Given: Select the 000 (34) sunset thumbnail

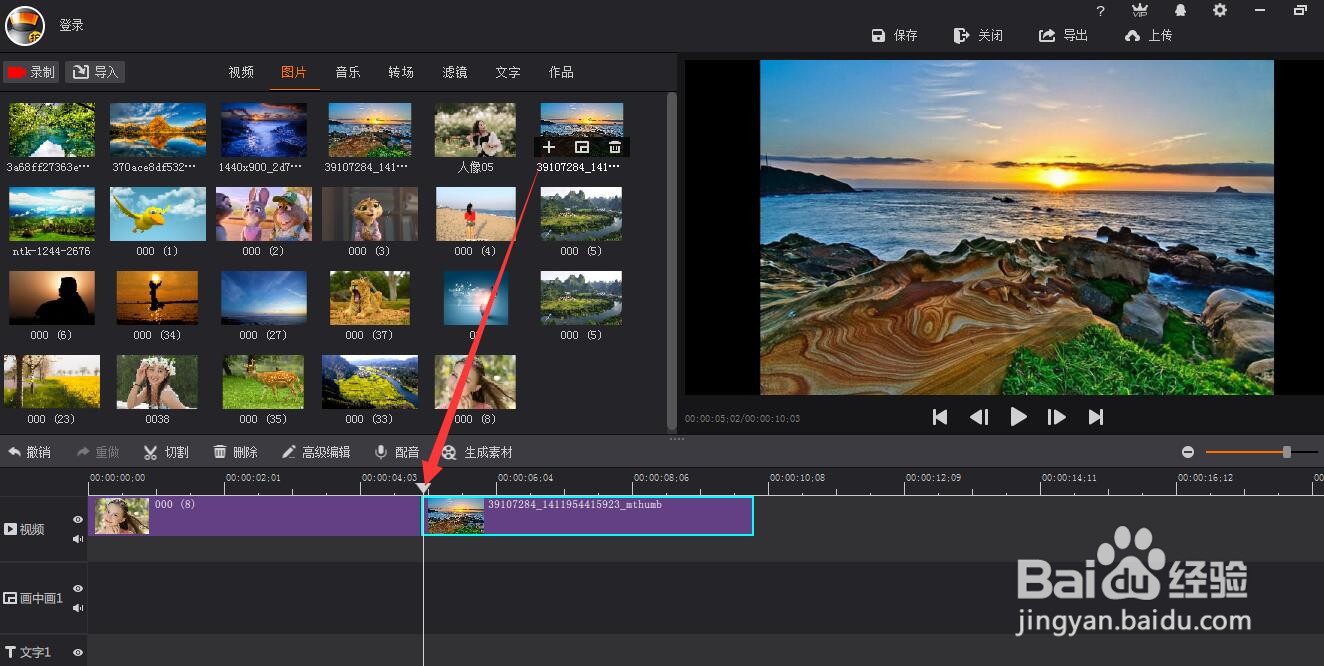Looking at the screenshot, I should [157, 298].
